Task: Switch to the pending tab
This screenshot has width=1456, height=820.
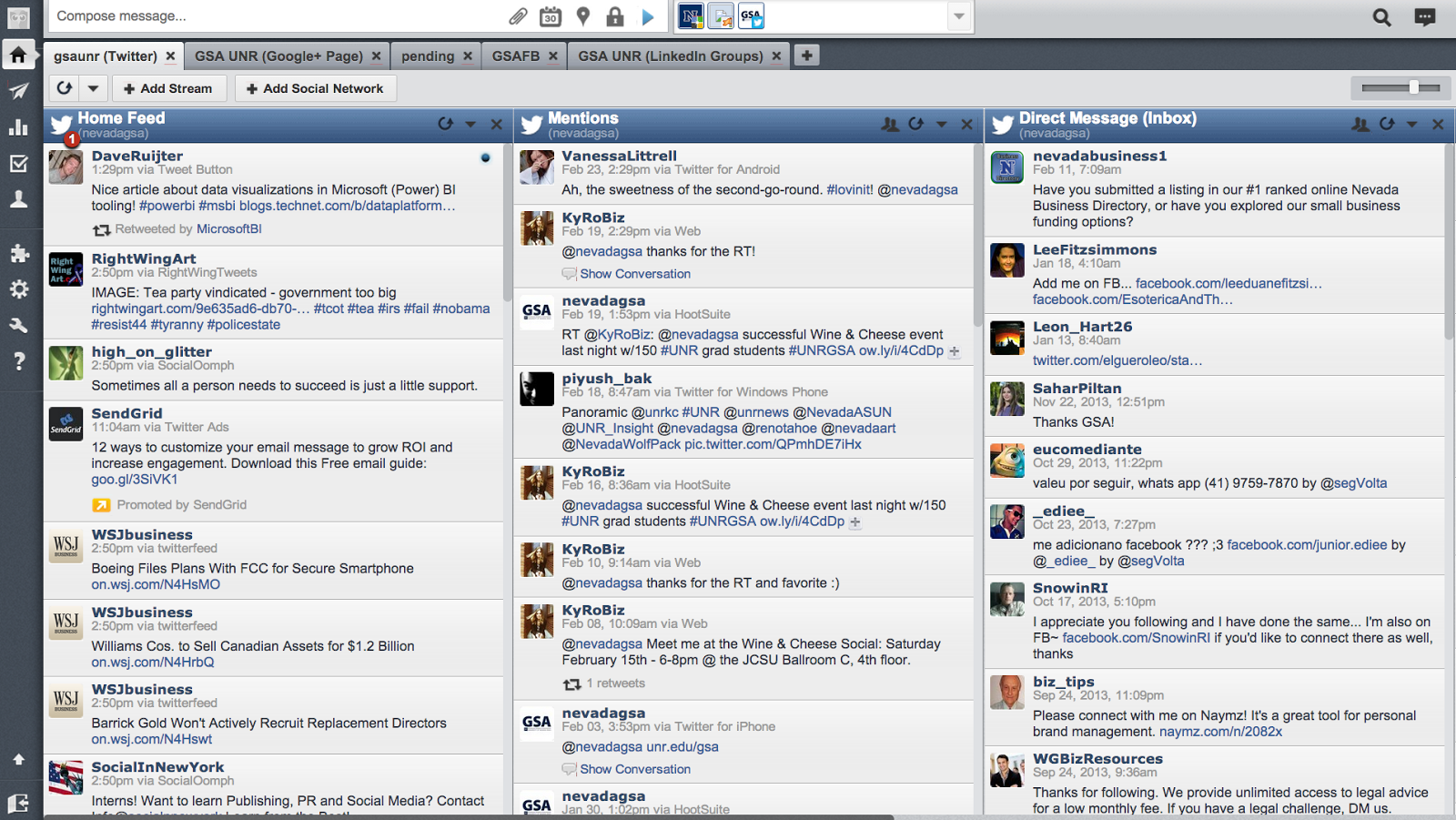Action: tap(428, 56)
